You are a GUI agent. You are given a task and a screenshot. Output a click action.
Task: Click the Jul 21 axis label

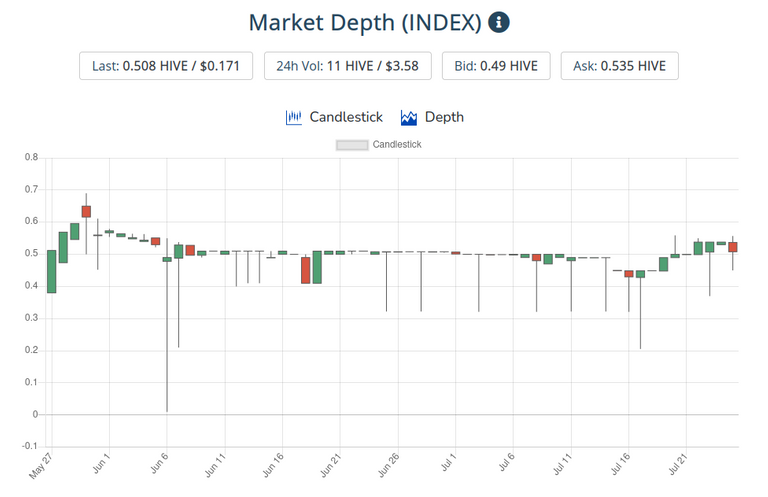(678, 464)
